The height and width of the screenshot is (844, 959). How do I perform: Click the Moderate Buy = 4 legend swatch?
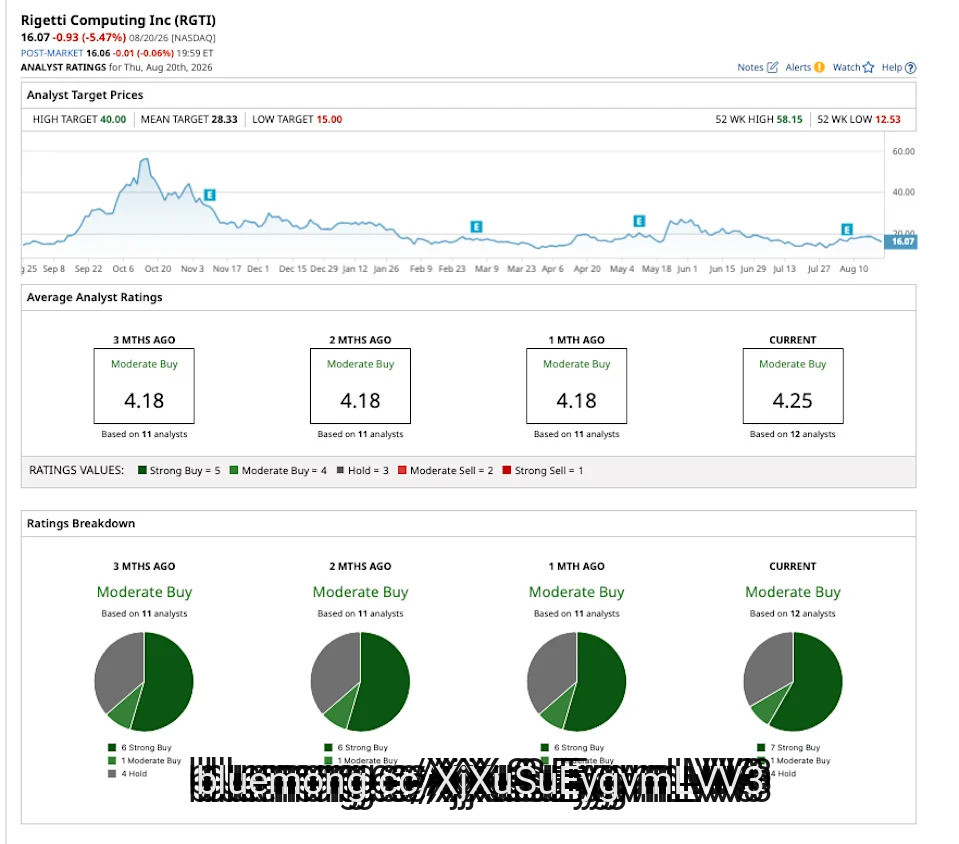234,470
